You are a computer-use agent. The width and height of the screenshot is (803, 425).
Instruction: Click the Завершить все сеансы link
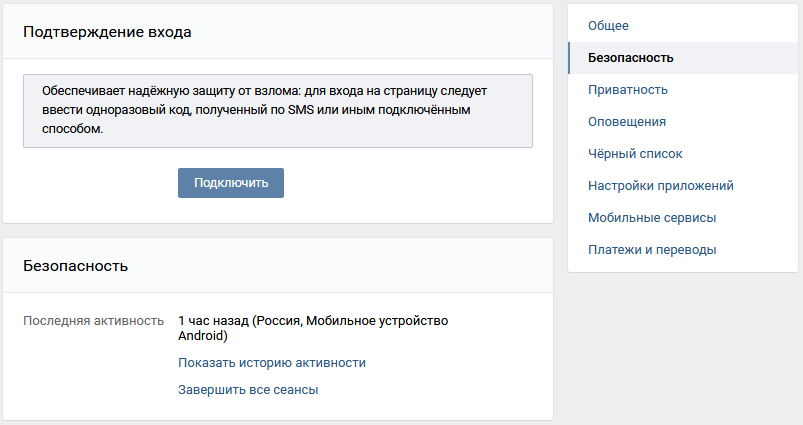coord(248,390)
